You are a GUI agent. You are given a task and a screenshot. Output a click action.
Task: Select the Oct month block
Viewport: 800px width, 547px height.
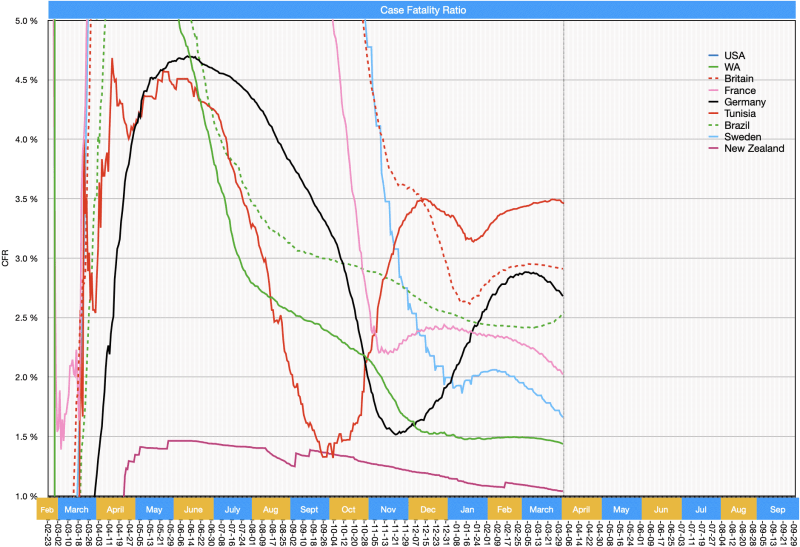[x=349, y=507]
